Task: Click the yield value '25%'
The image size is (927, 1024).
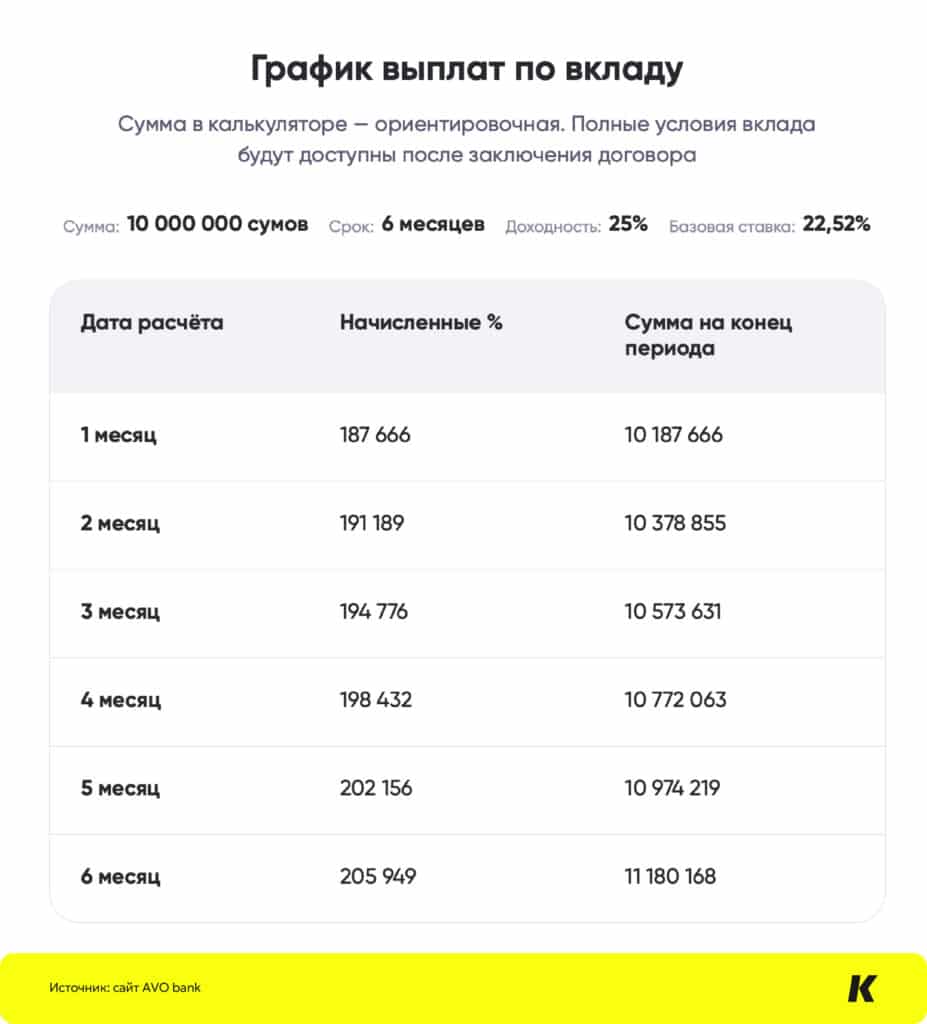Action: [x=628, y=225]
